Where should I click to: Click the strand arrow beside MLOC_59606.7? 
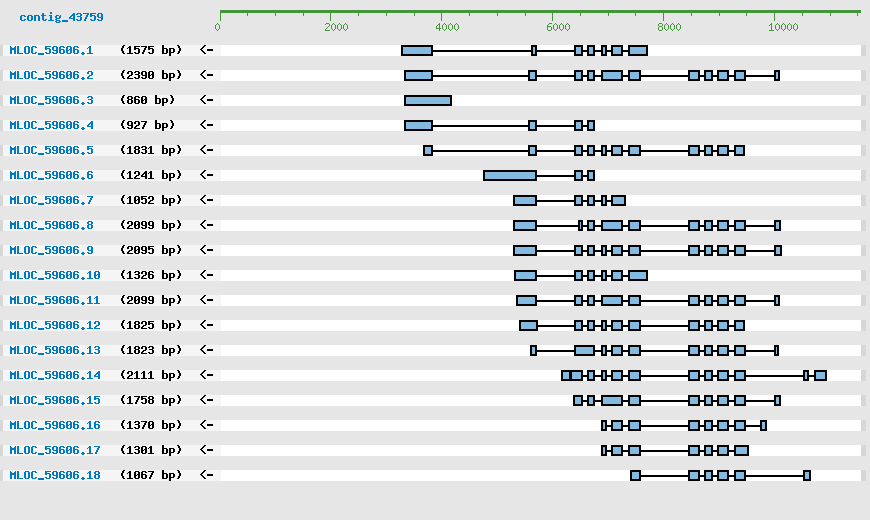pyautogui.click(x=206, y=200)
